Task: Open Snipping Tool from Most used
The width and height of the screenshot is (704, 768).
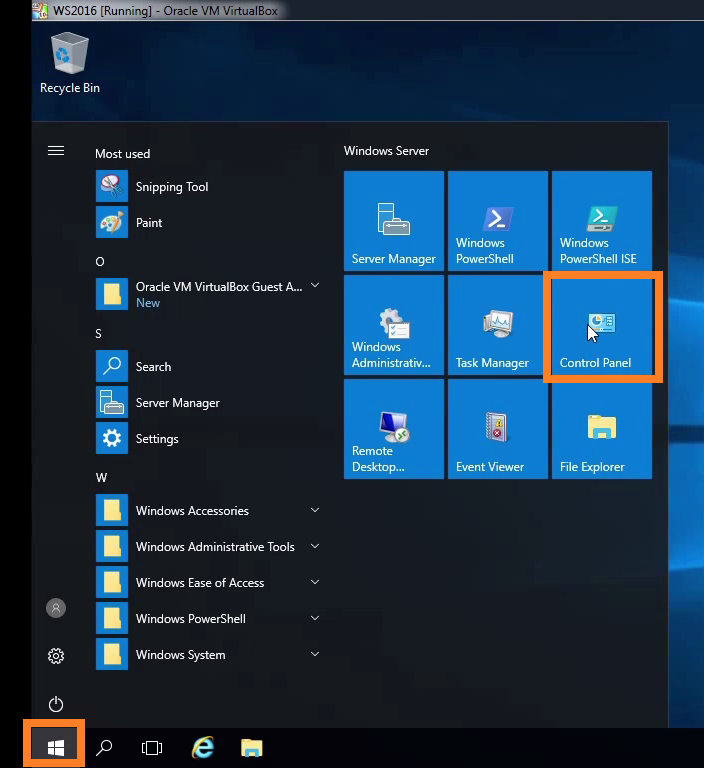Action: [x=208, y=187]
